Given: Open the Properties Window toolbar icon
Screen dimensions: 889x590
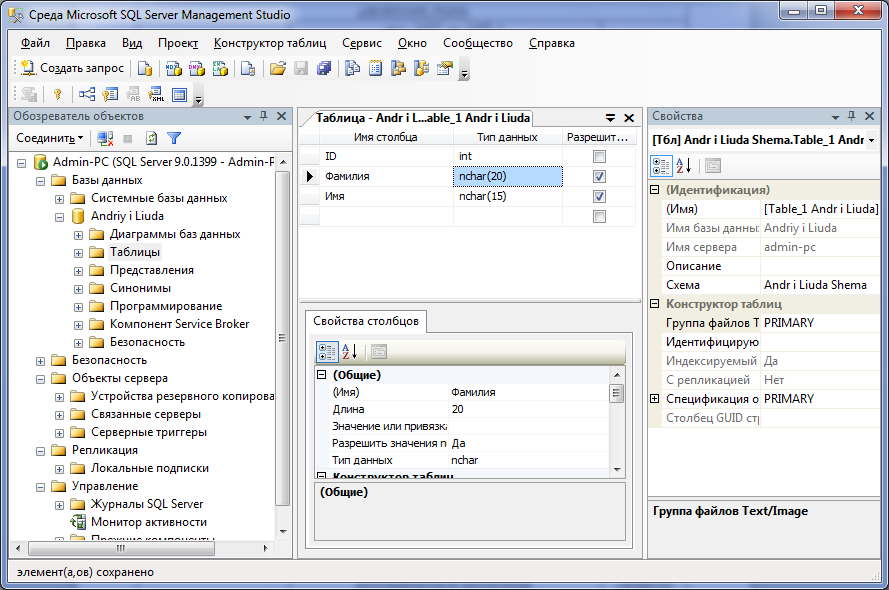Looking at the screenshot, I should 446,69.
